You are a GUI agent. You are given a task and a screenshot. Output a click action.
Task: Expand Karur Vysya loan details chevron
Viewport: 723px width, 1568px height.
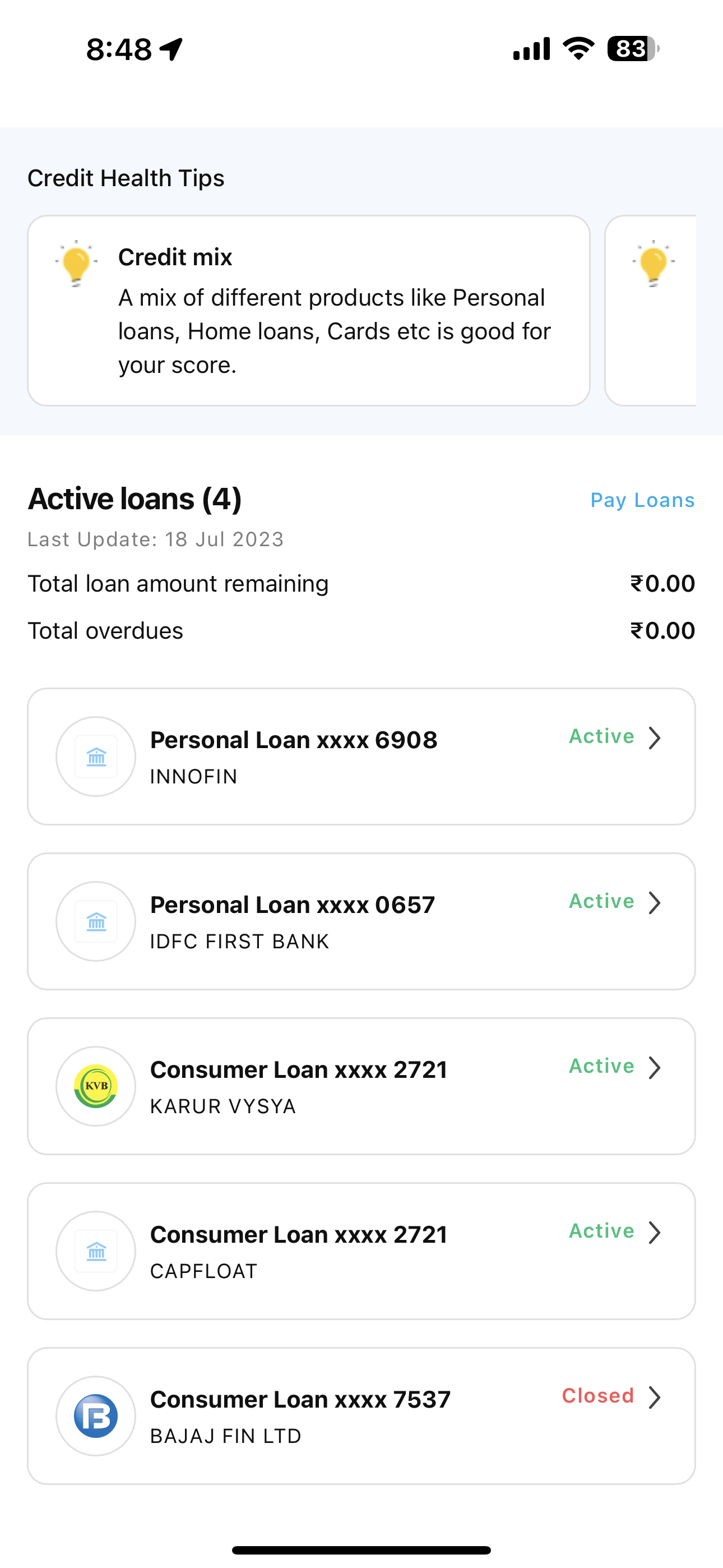(x=655, y=1068)
